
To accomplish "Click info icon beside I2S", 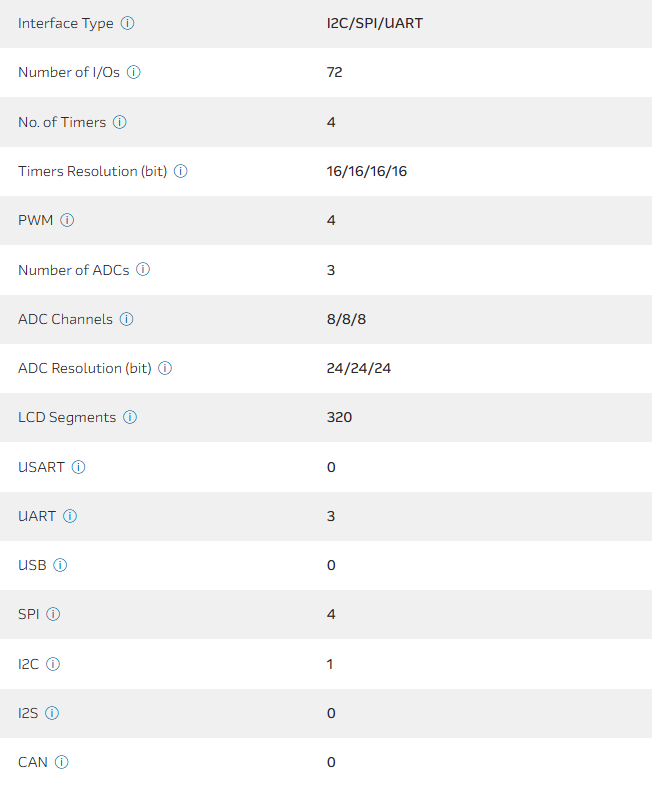I will pos(52,713).
